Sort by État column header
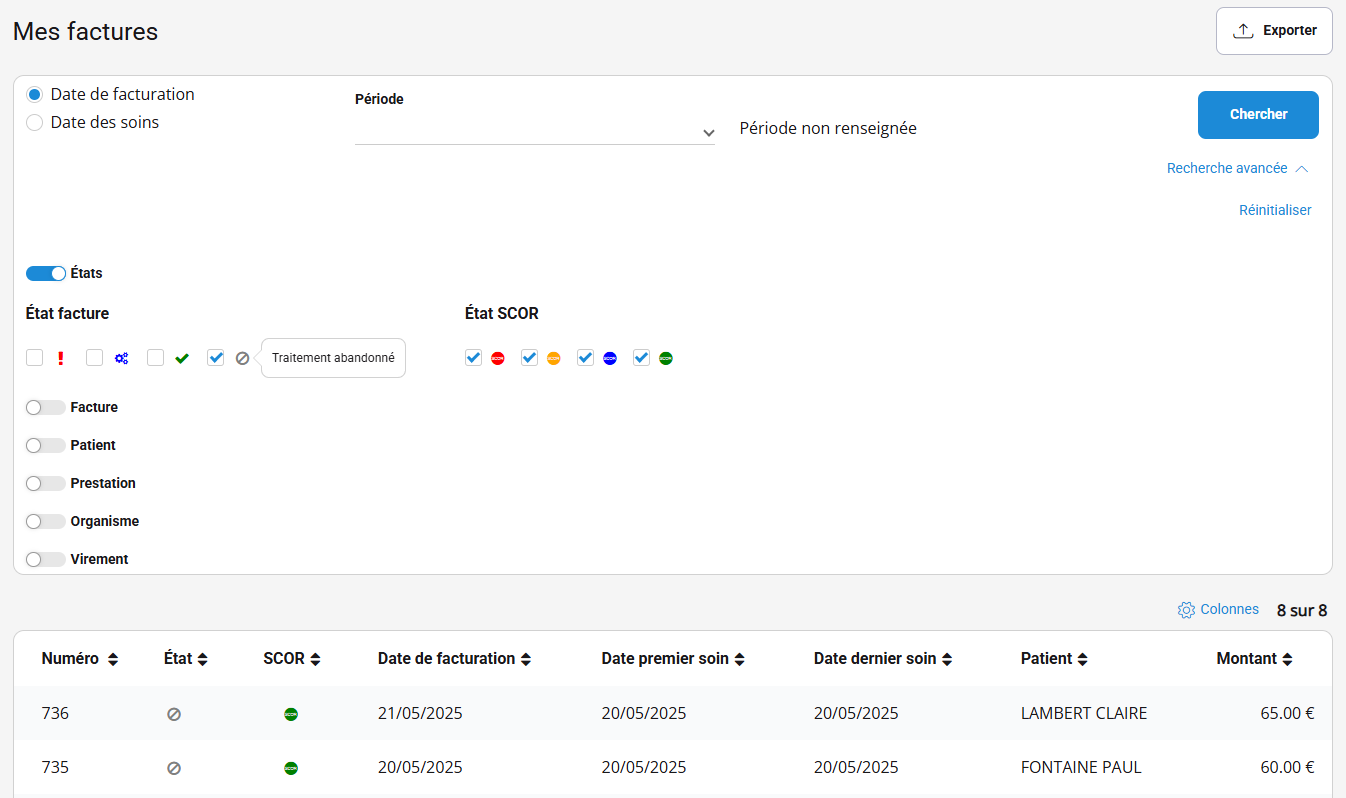1346x798 pixels. (x=186, y=658)
